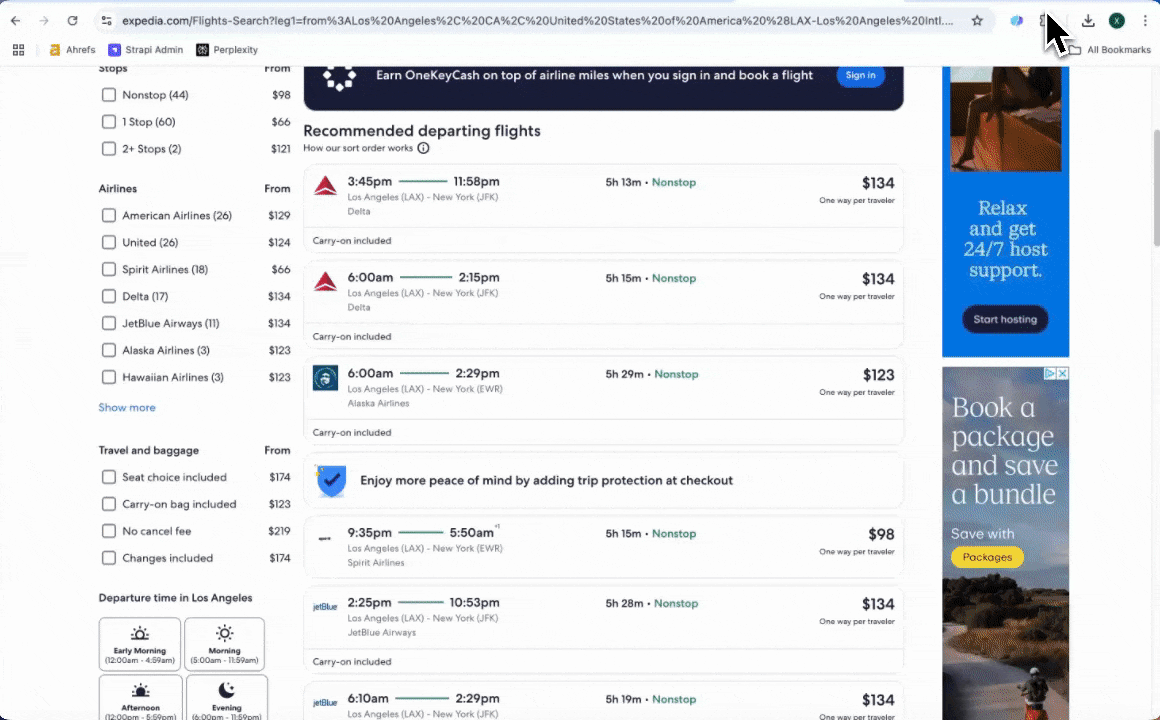The image size is (1160, 720).
Task: Check the Nonstop (44) stops filter
Action: [x=109, y=95]
